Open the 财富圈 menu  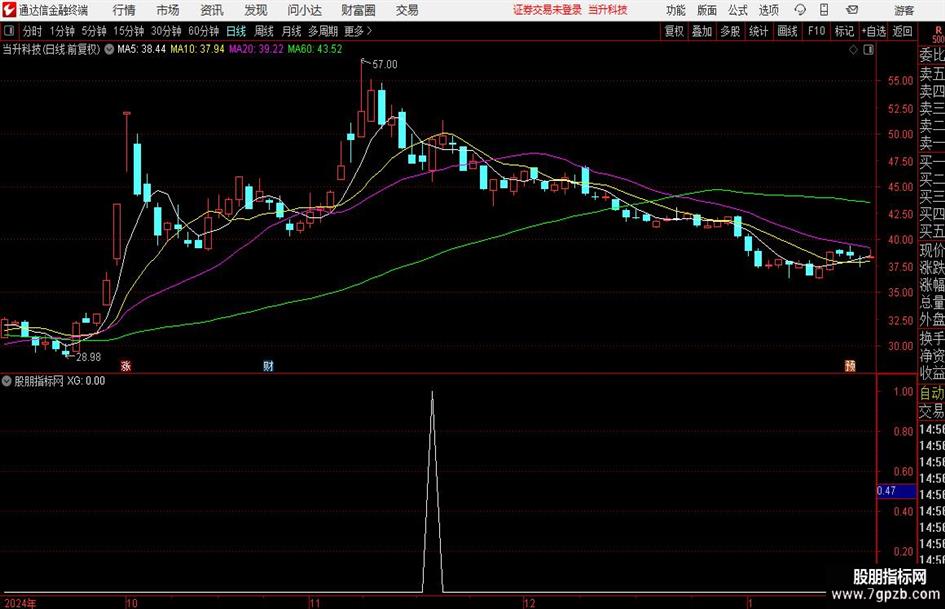358,10
